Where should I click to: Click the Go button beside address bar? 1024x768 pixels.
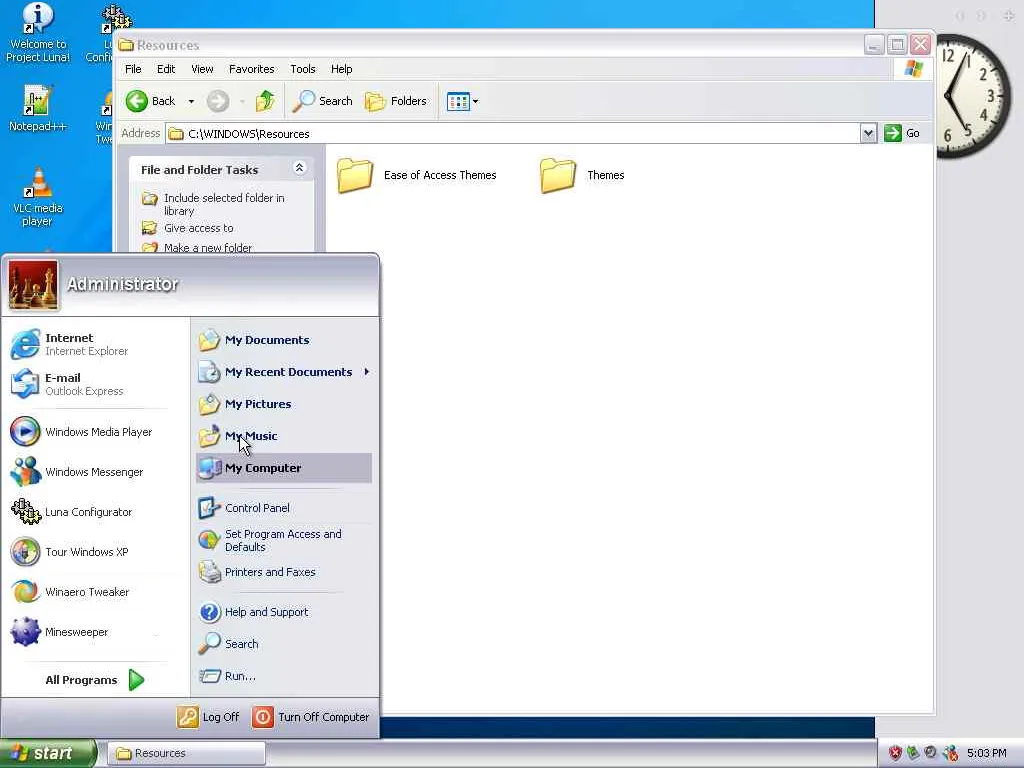coord(902,133)
